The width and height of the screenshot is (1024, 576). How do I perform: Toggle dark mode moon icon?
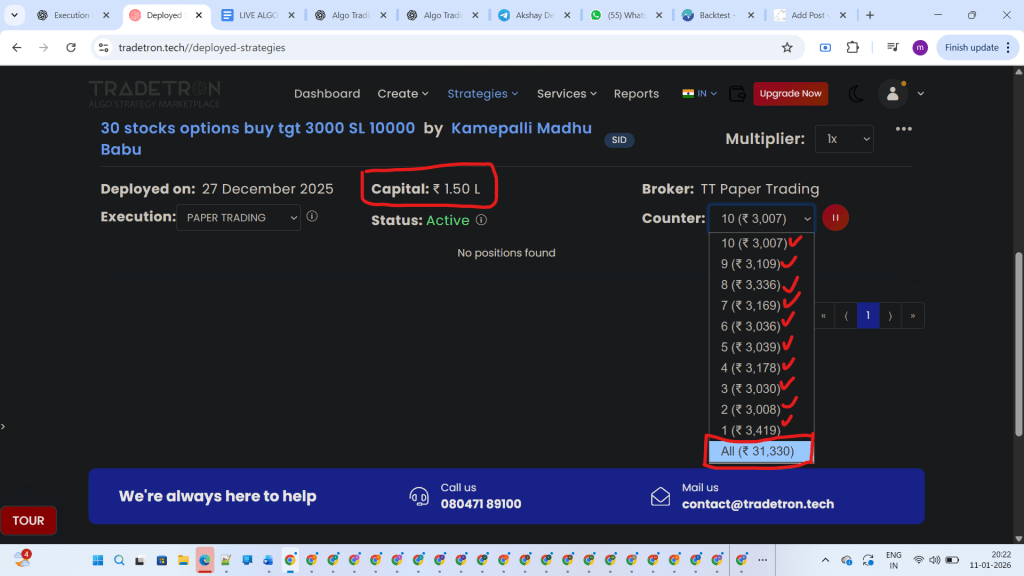[856, 94]
